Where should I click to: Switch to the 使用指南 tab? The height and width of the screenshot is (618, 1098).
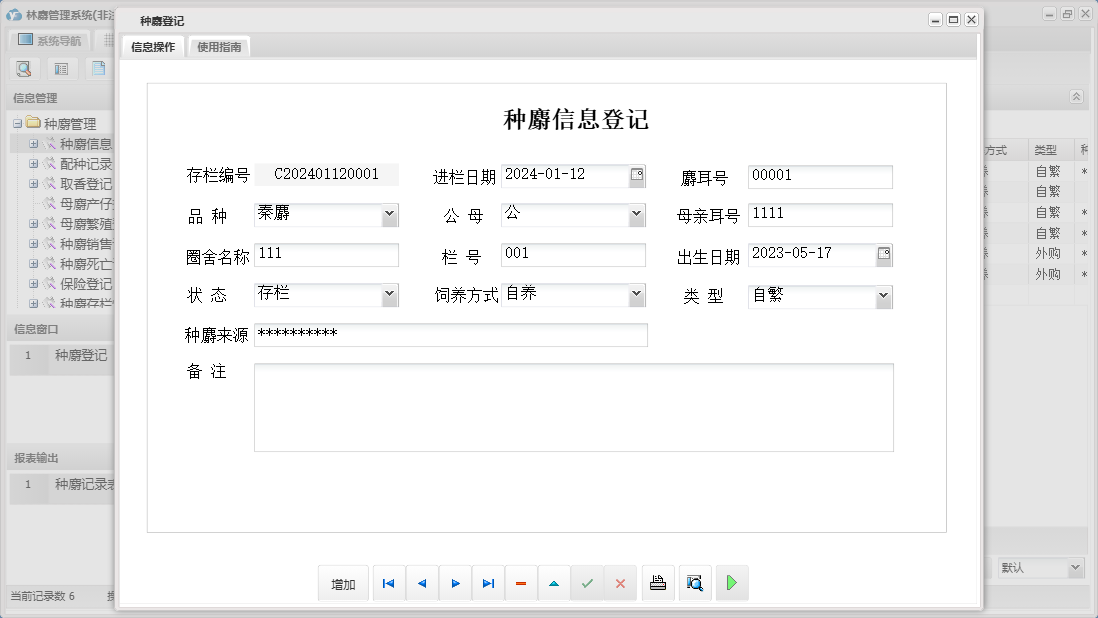pyautogui.click(x=218, y=45)
